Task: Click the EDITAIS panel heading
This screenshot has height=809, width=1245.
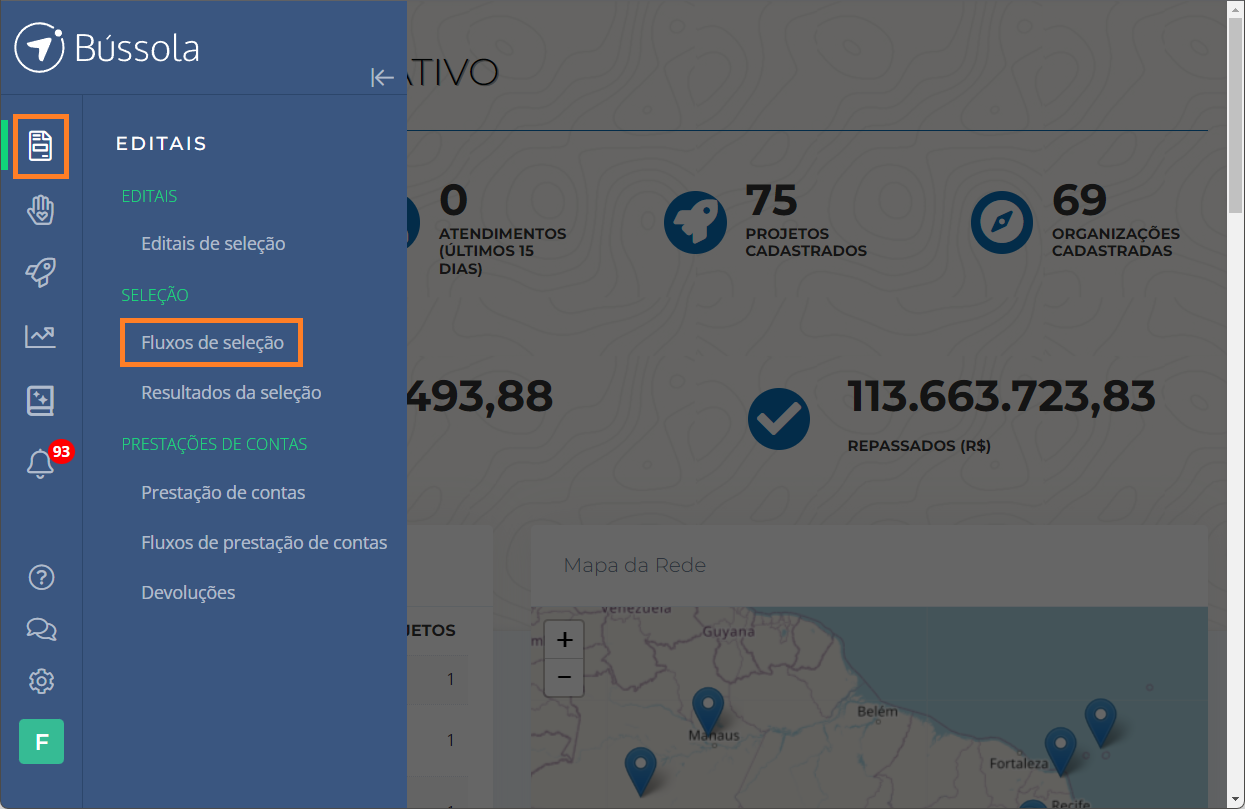Action: [x=161, y=144]
